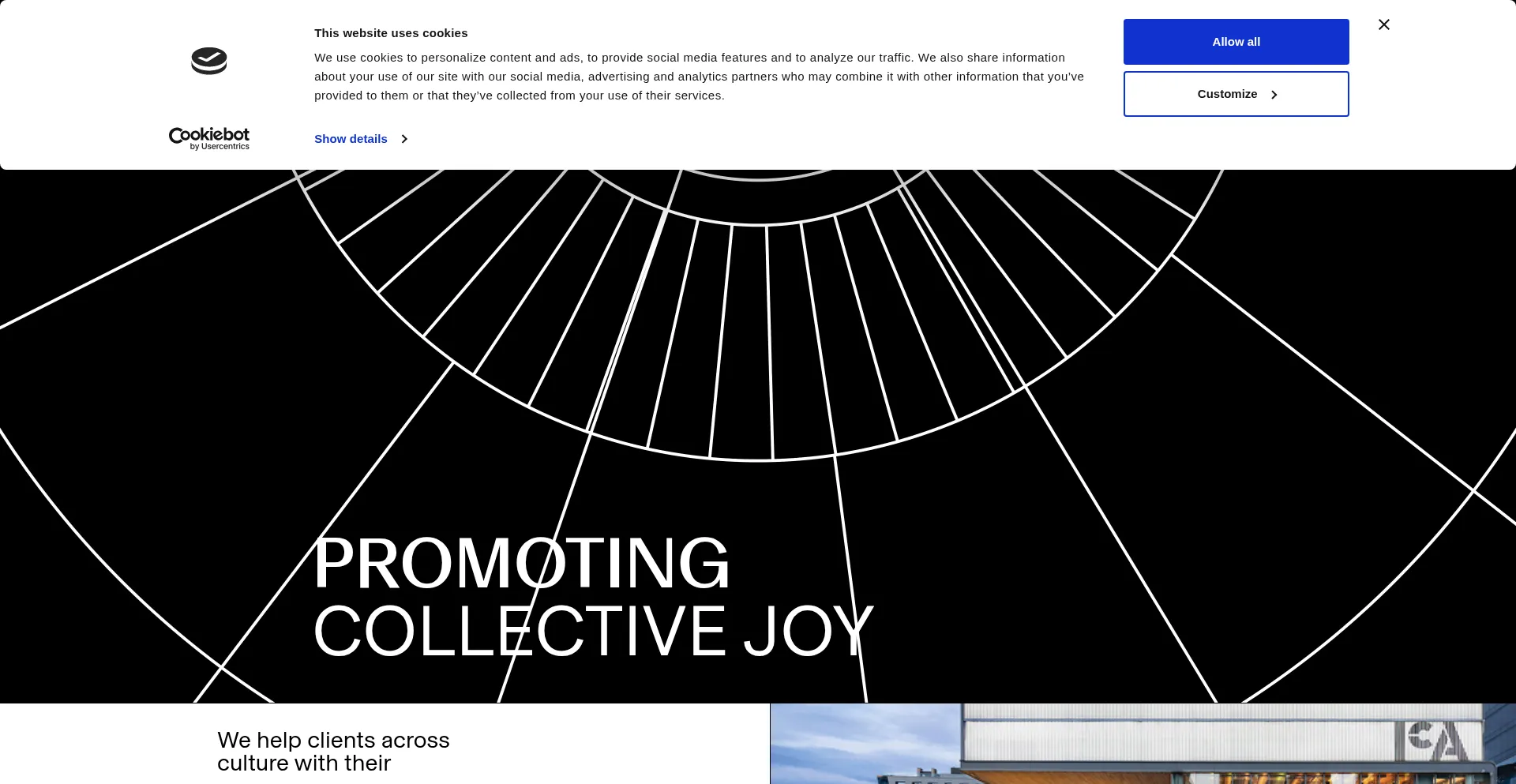Open the building photo thumbnail
Viewport: 1516px width, 784px height.
point(1143,744)
